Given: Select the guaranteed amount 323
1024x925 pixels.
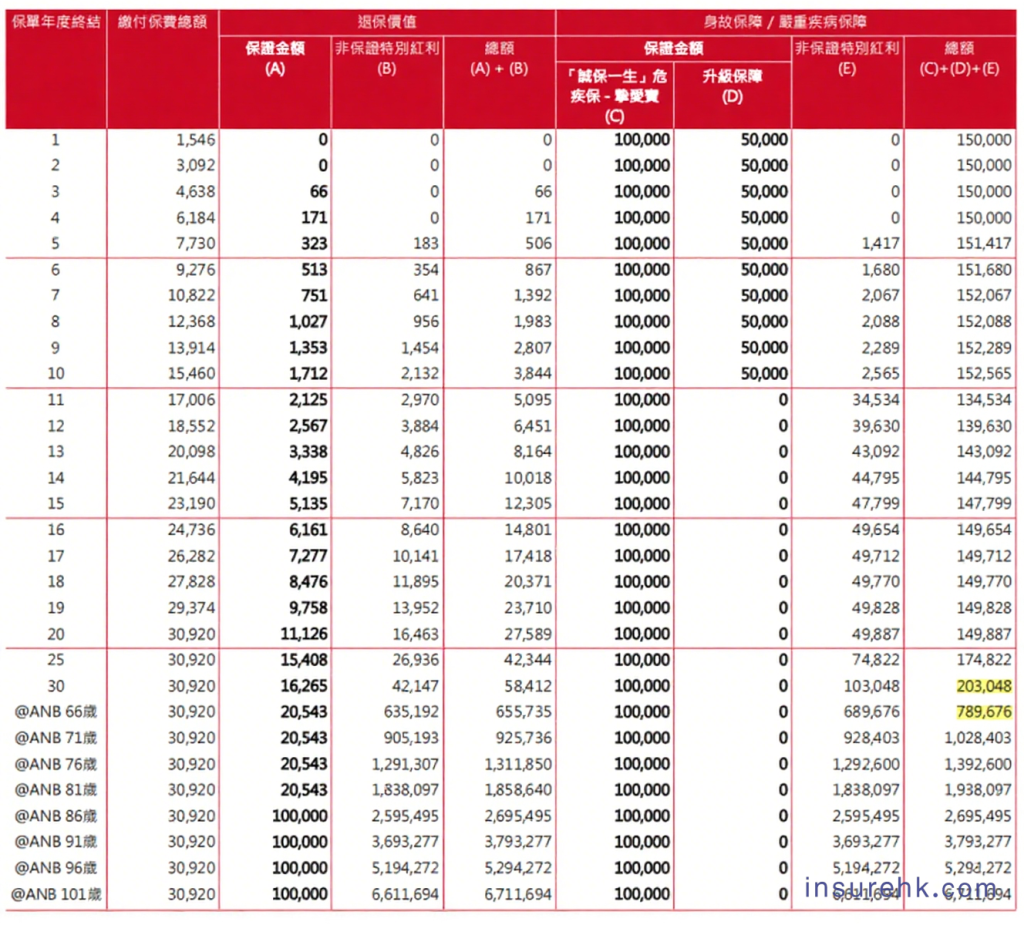Looking at the screenshot, I should (x=314, y=244).
